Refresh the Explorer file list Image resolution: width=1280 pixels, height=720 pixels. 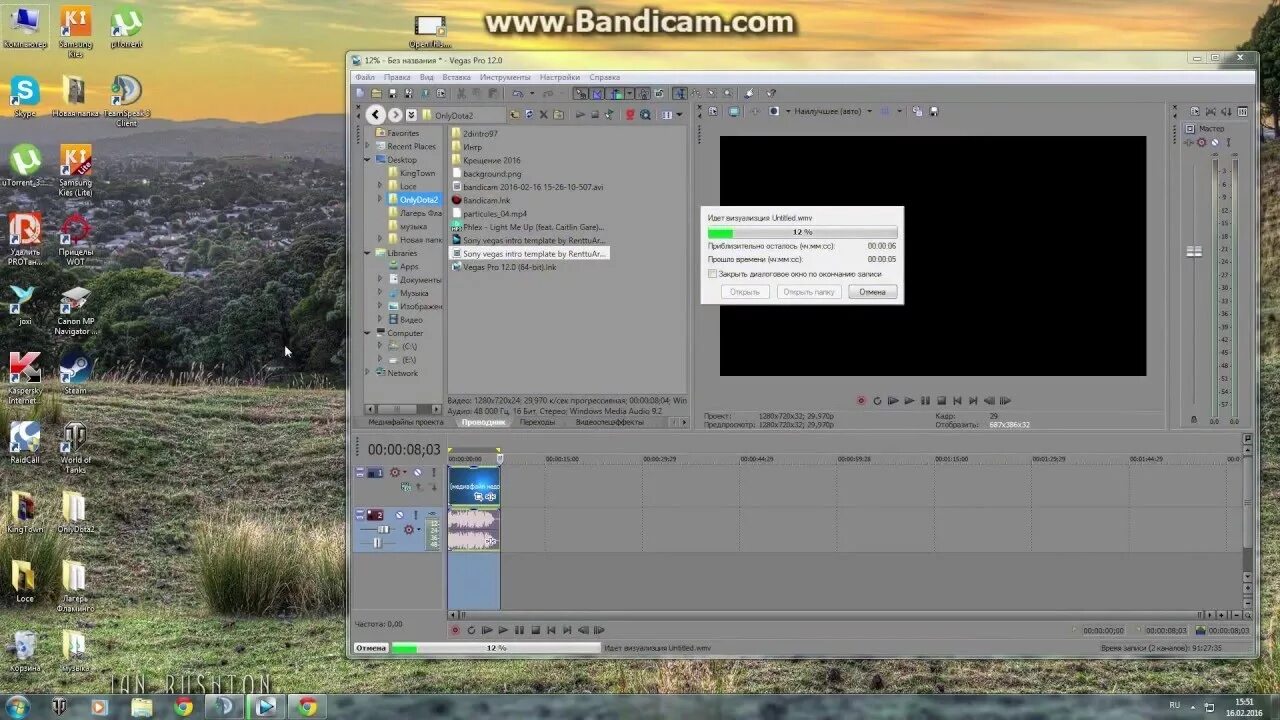coord(529,115)
